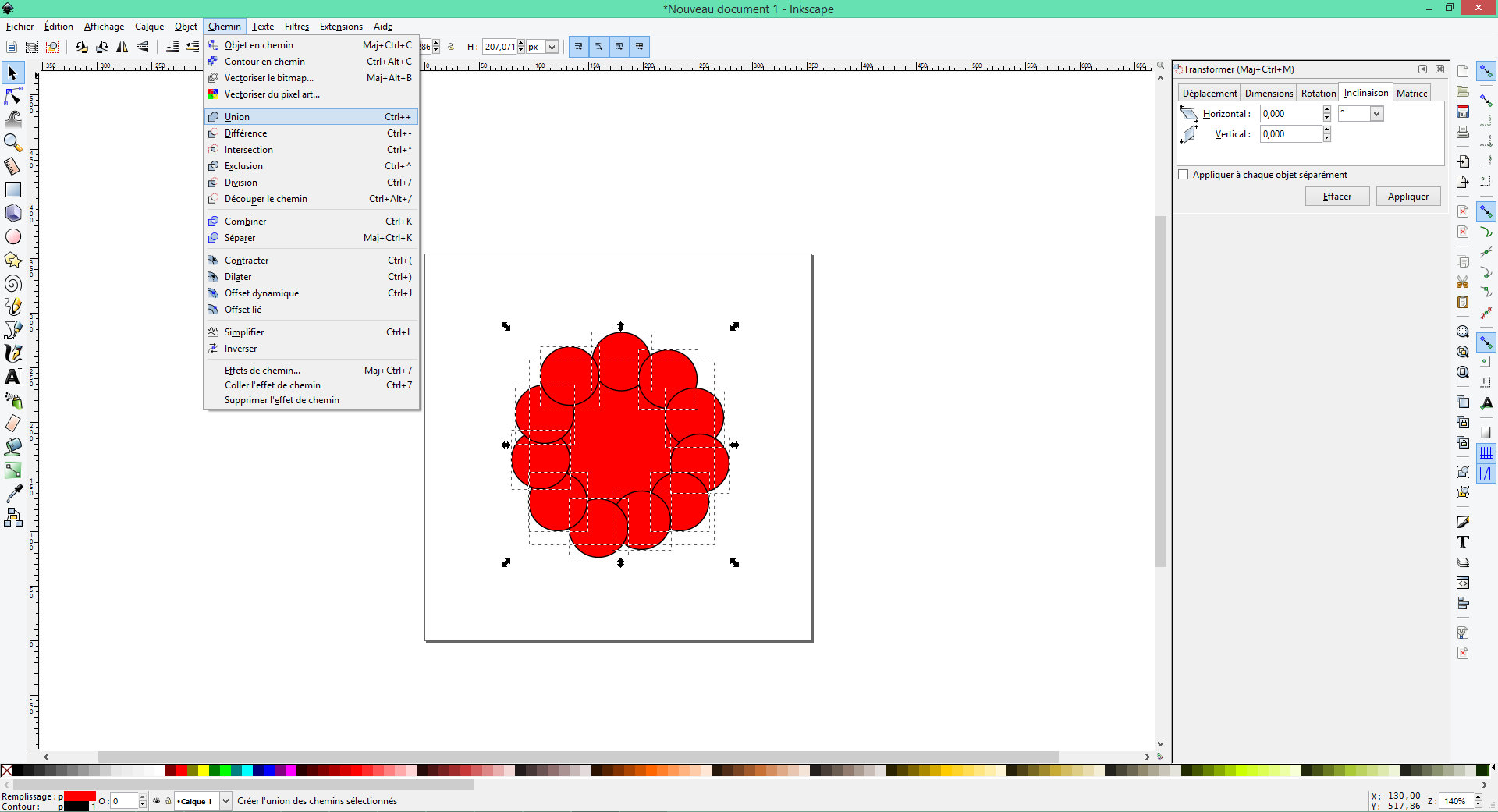Click inside the H height input field
The height and width of the screenshot is (812, 1498).
499,47
